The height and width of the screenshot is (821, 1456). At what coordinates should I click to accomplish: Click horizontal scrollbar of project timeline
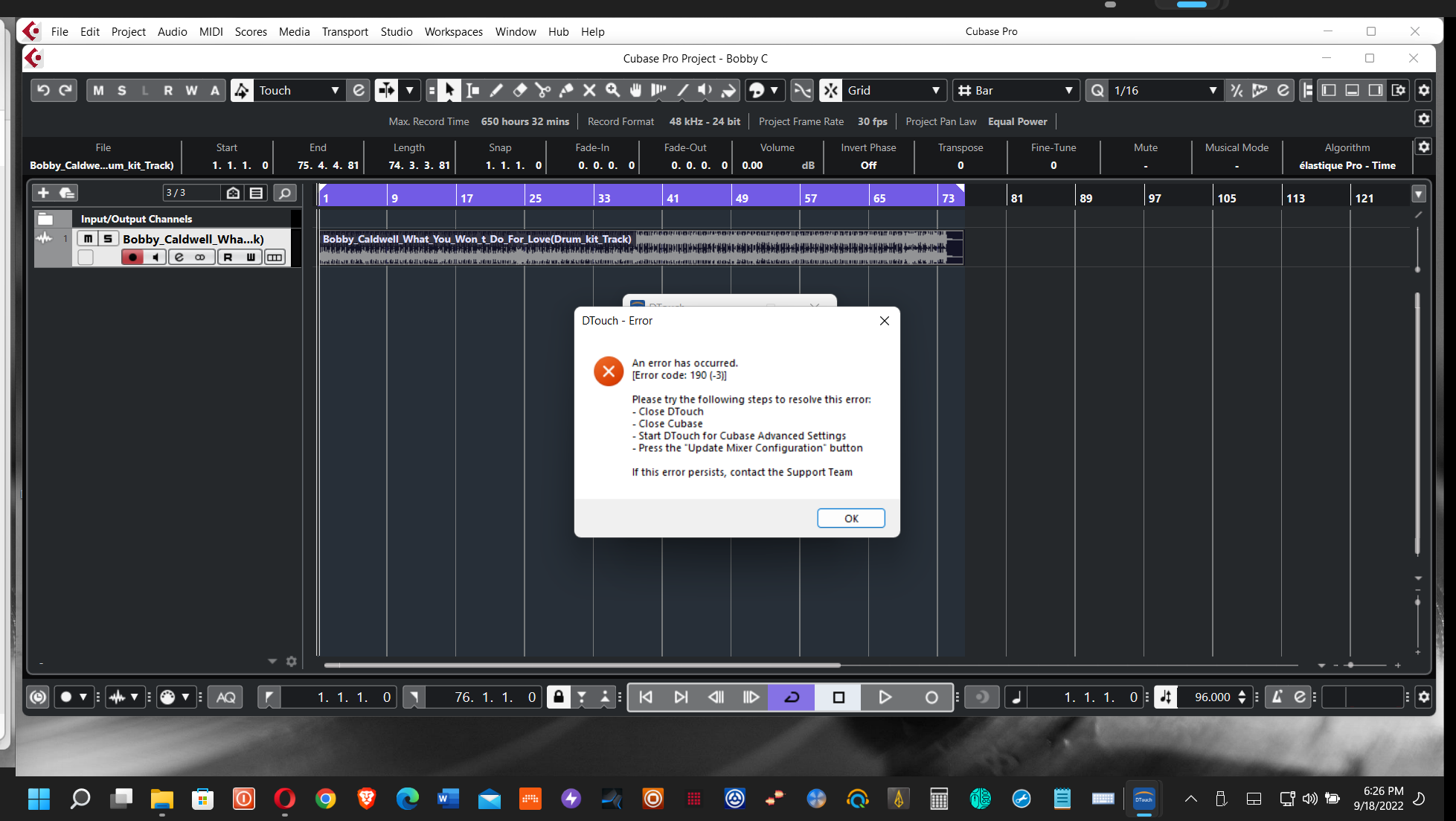[x=583, y=665]
